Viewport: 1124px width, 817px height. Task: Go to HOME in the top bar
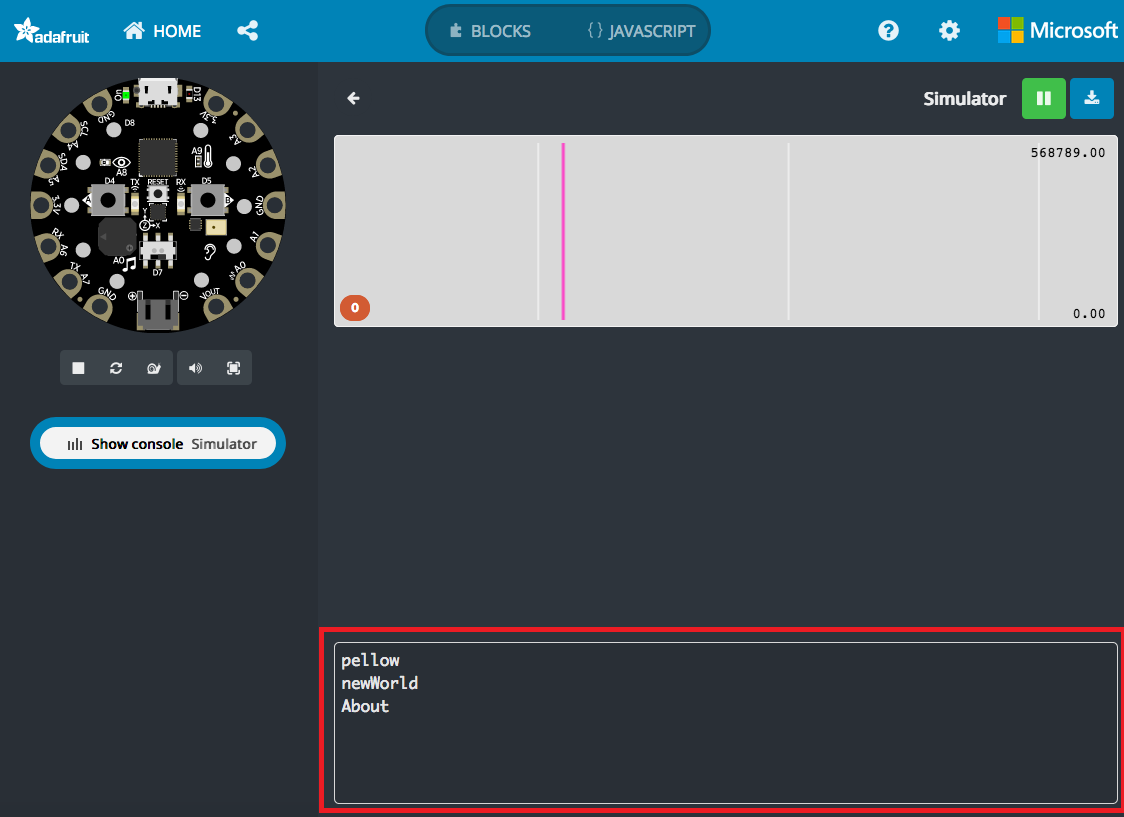point(162,30)
